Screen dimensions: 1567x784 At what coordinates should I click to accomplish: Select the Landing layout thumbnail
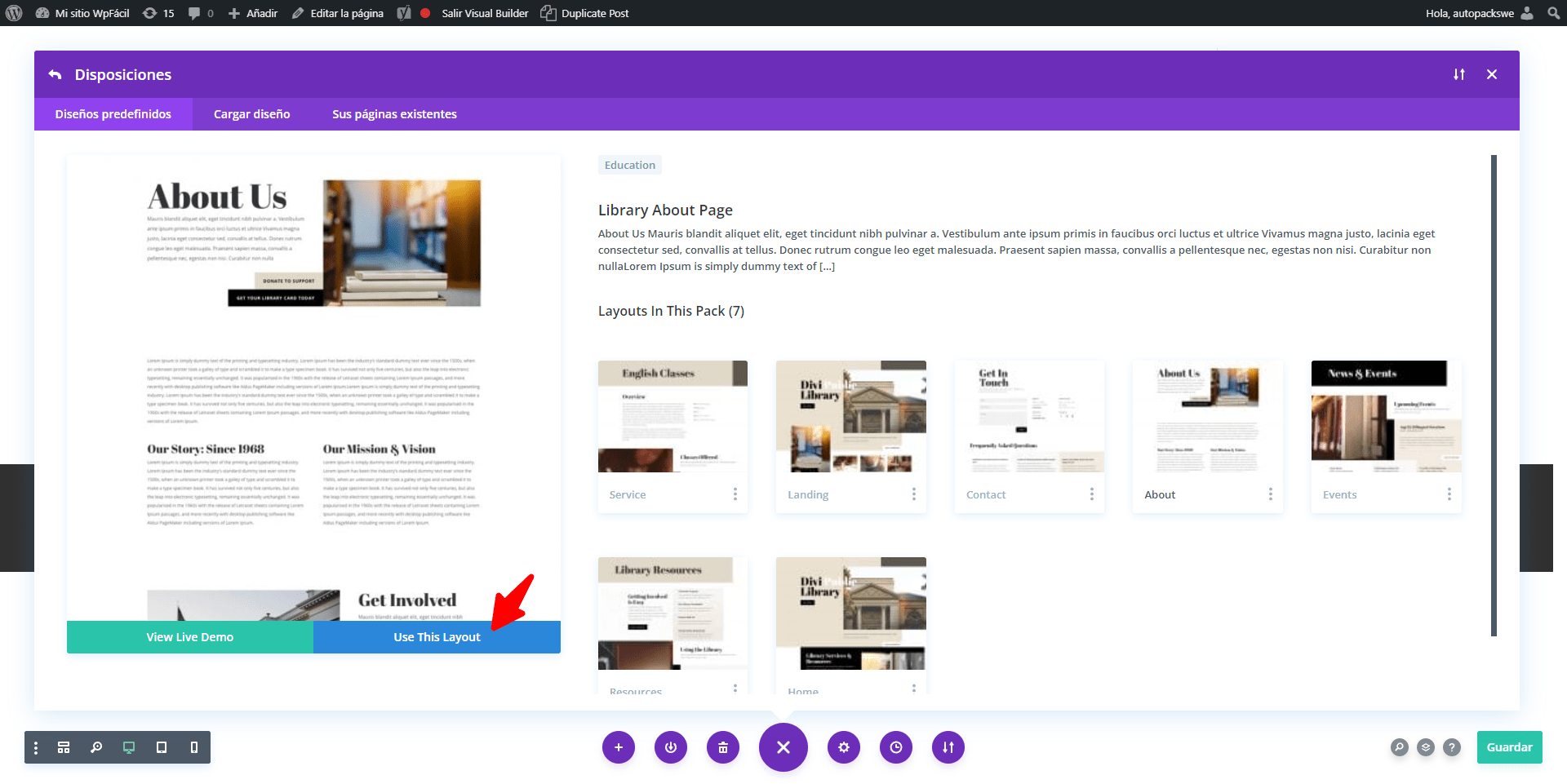pyautogui.click(x=851, y=417)
